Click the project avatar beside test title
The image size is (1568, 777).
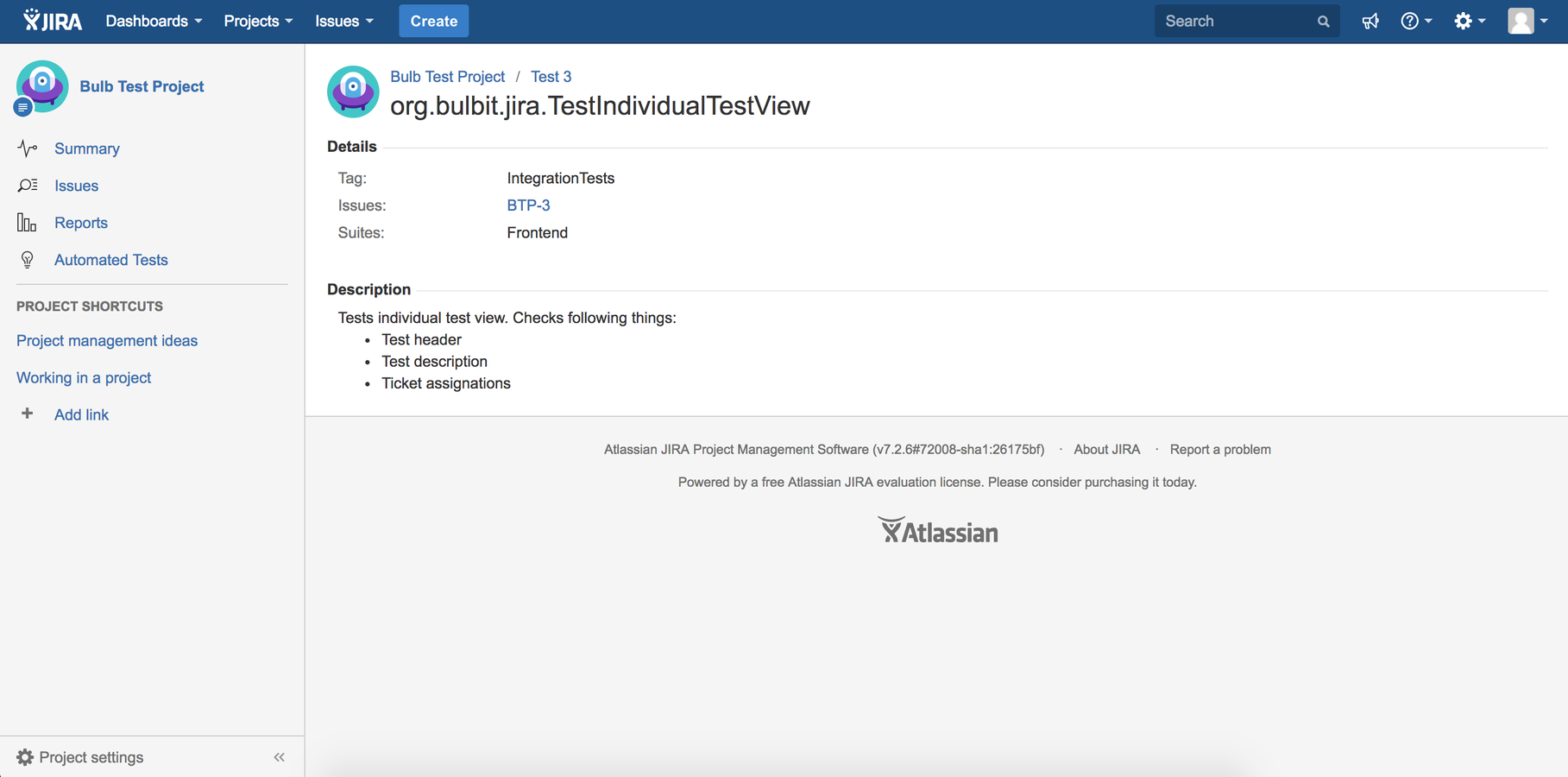coord(353,92)
